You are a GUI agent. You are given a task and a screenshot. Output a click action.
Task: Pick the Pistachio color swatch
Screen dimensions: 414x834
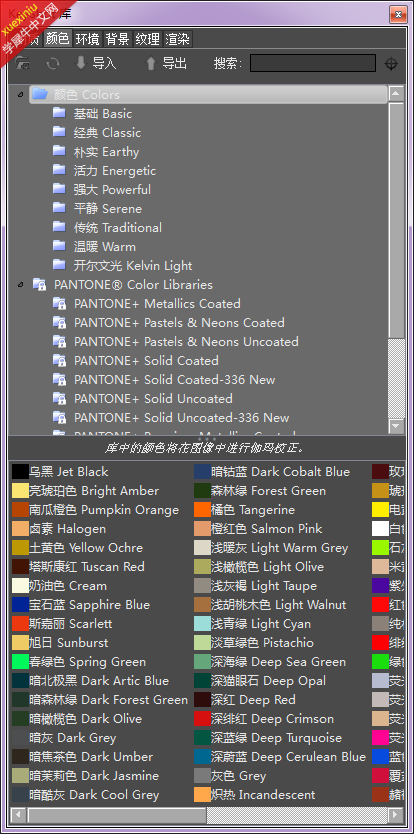click(x=202, y=643)
